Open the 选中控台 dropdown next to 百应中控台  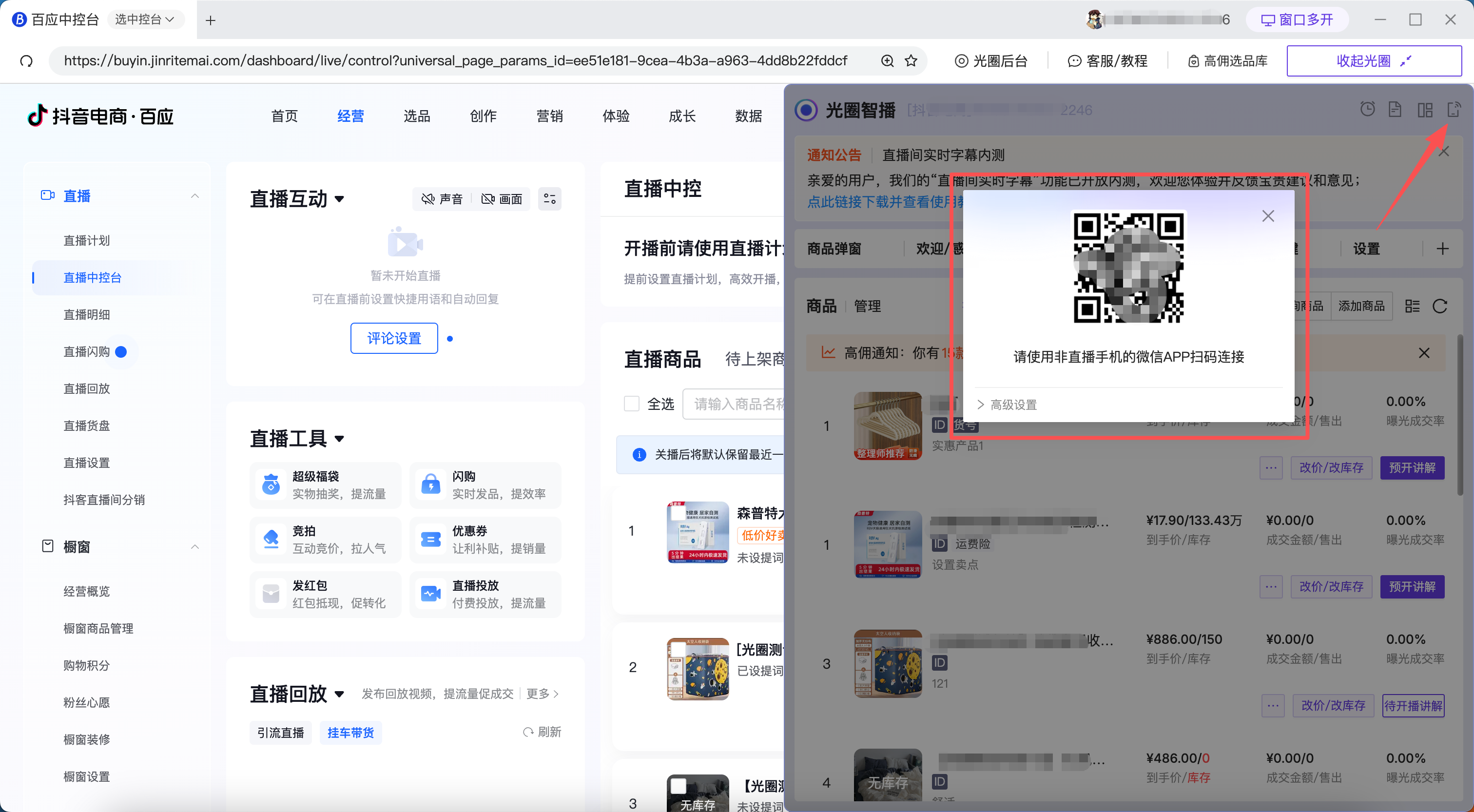click(146, 19)
